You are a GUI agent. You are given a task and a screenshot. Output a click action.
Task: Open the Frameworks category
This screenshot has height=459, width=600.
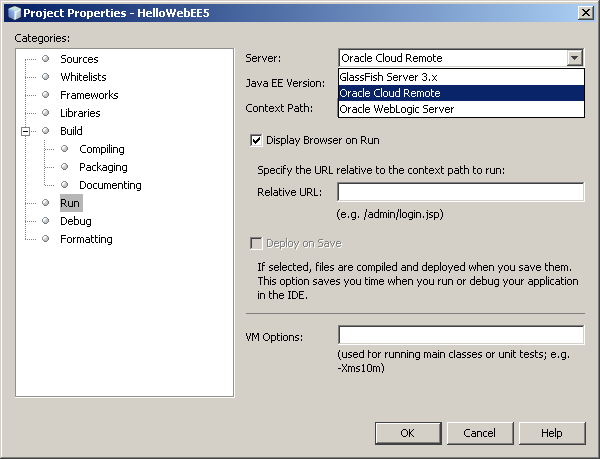pos(88,95)
